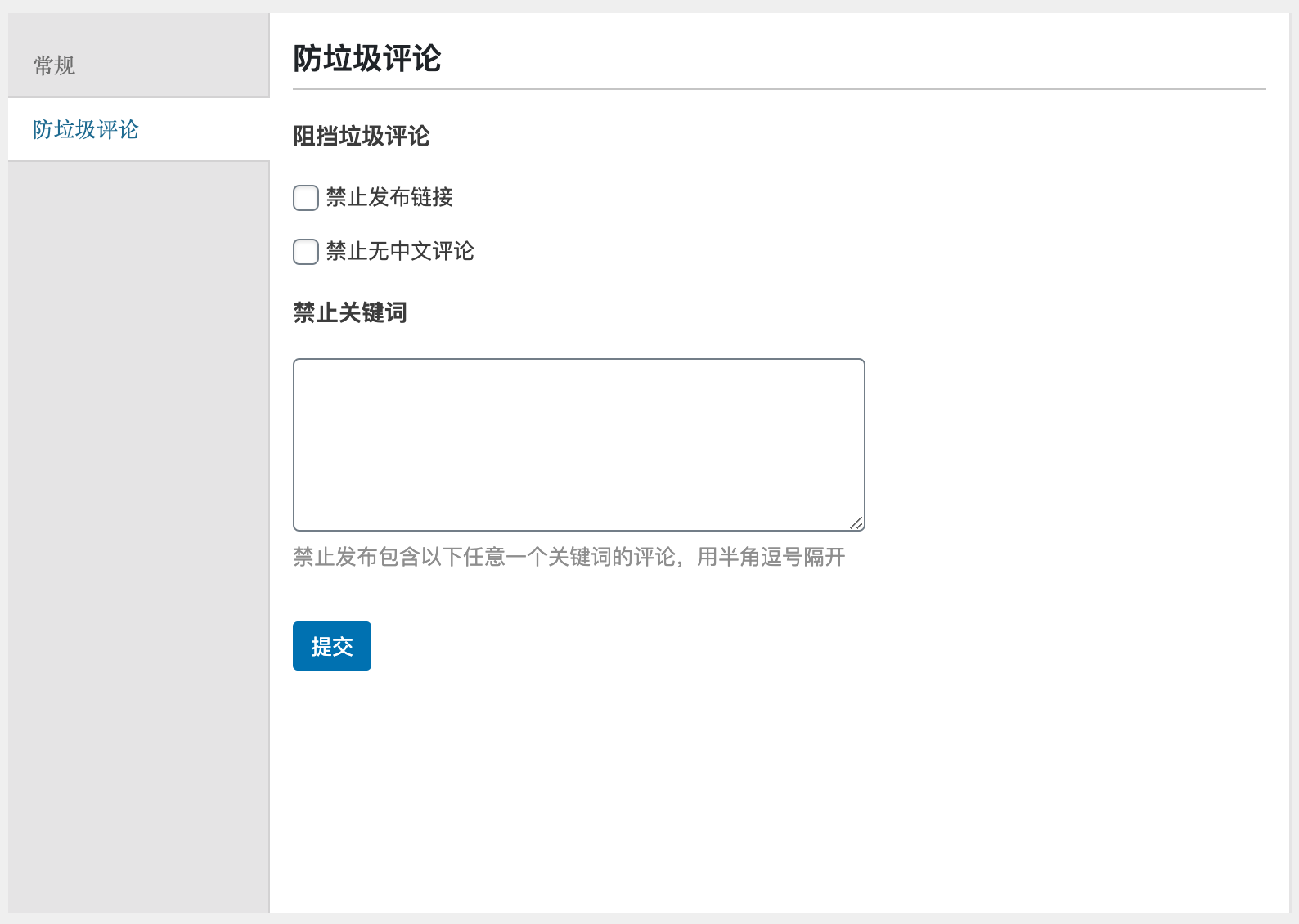Image resolution: width=1299 pixels, height=924 pixels.
Task: Save anti-spam settings via blue 提交
Action: (332, 646)
